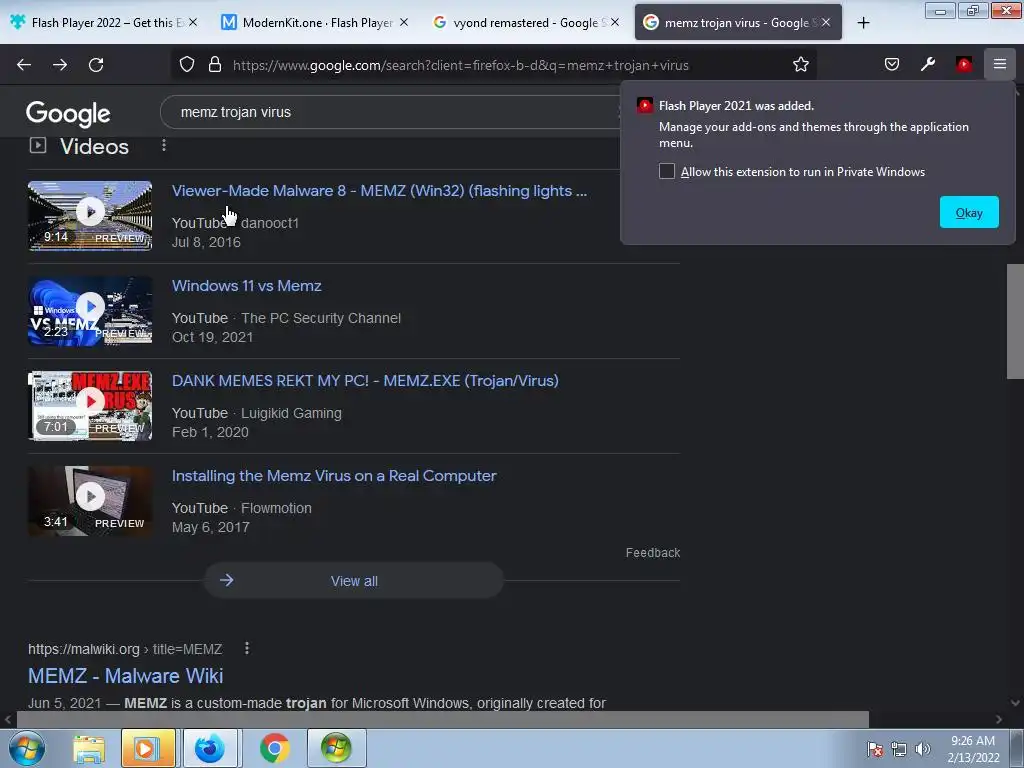Close the vyond remastered tab
Image resolution: width=1024 pixels, height=768 pixels.
point(615,23)
